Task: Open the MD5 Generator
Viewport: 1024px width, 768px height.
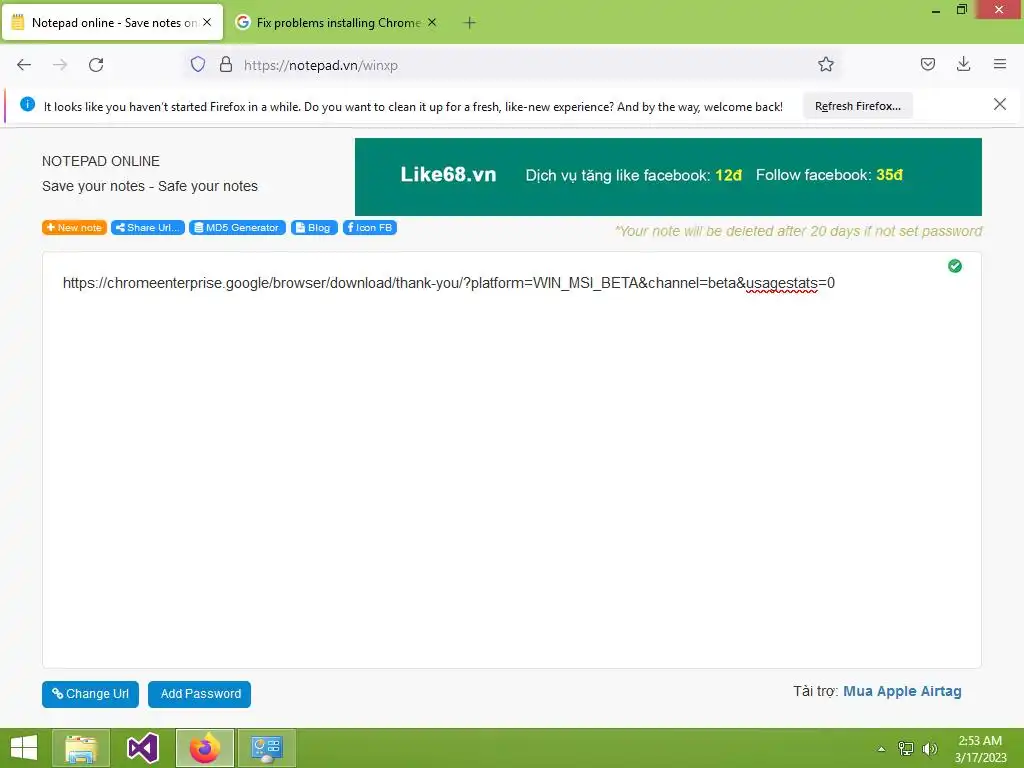Action: 237,227
